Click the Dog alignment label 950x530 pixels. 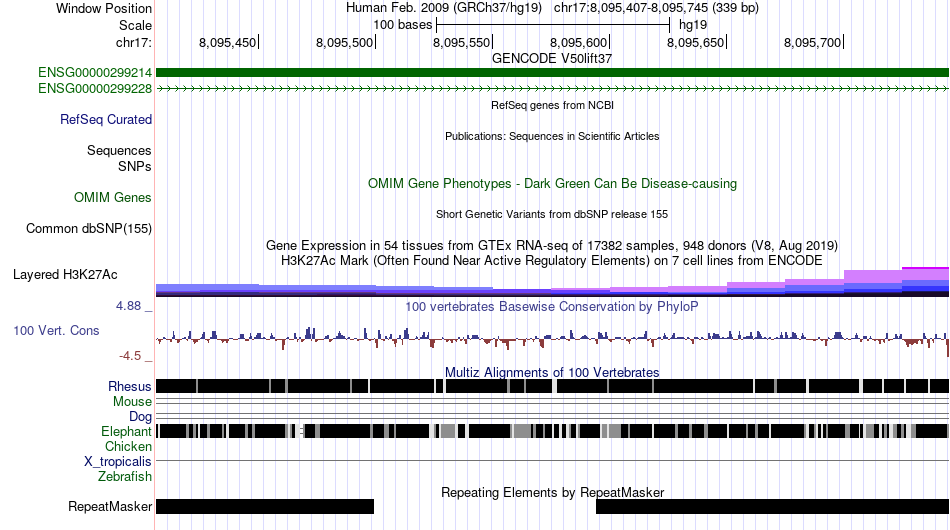coord(140,416)
